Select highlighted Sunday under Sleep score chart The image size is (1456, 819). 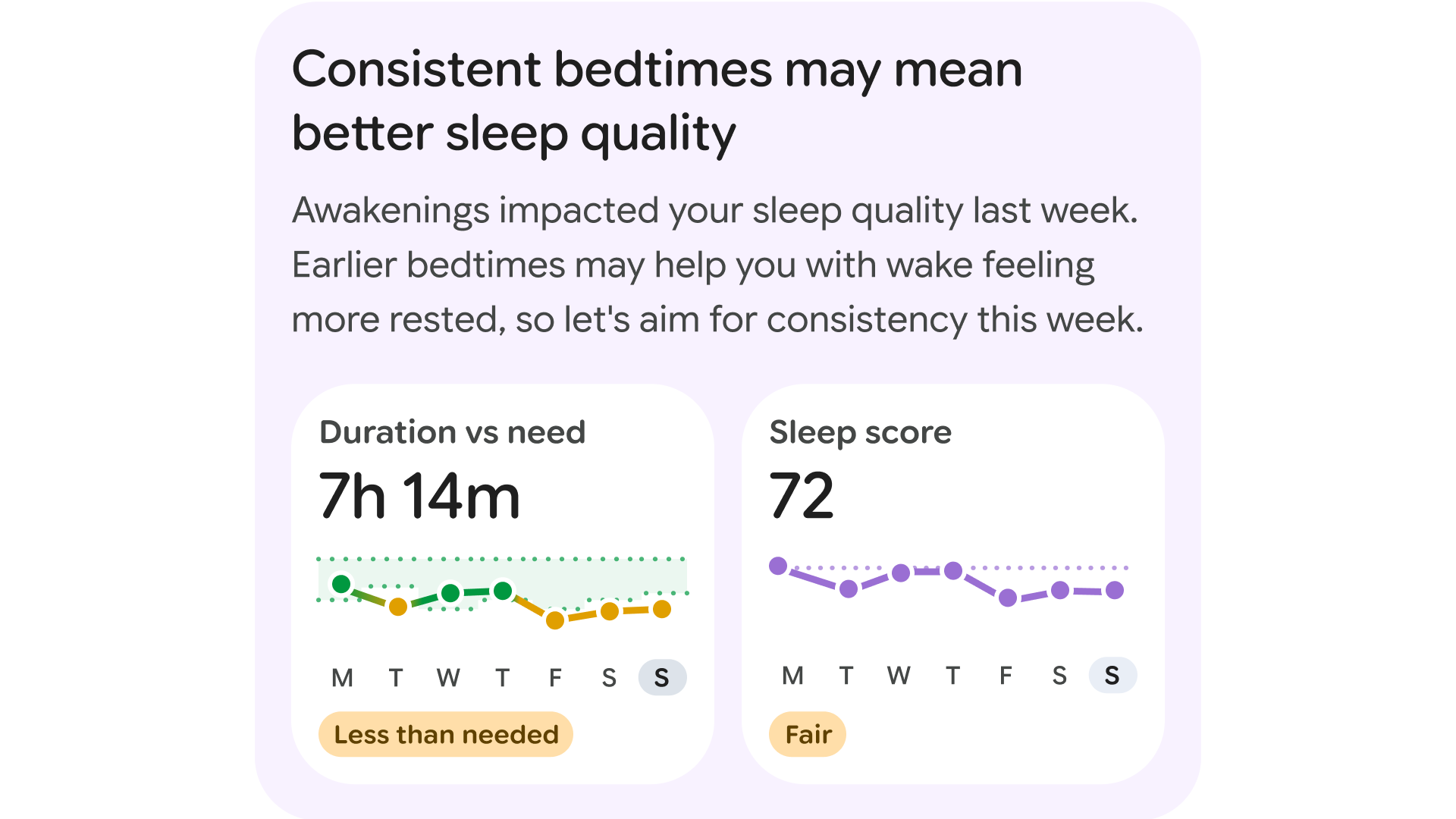[x=1112, y=675]
